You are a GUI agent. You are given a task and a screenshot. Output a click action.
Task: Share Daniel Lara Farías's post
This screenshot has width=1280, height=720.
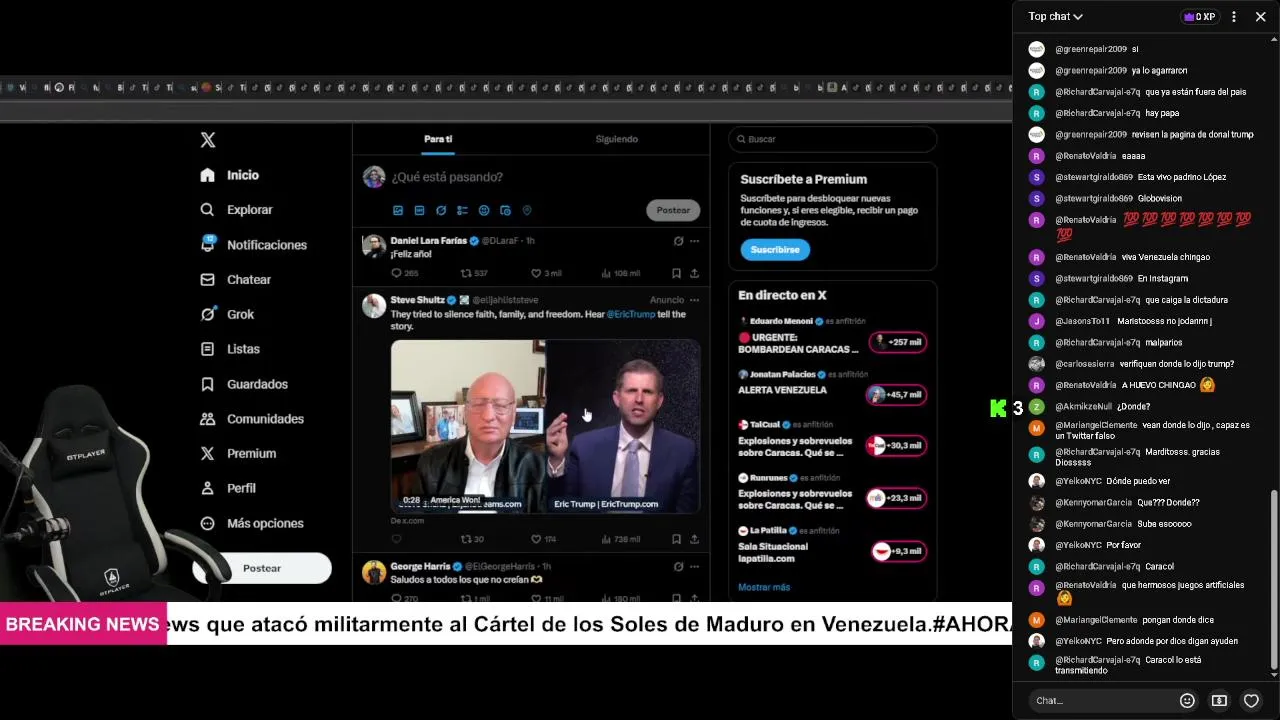(x=694, y=273)
